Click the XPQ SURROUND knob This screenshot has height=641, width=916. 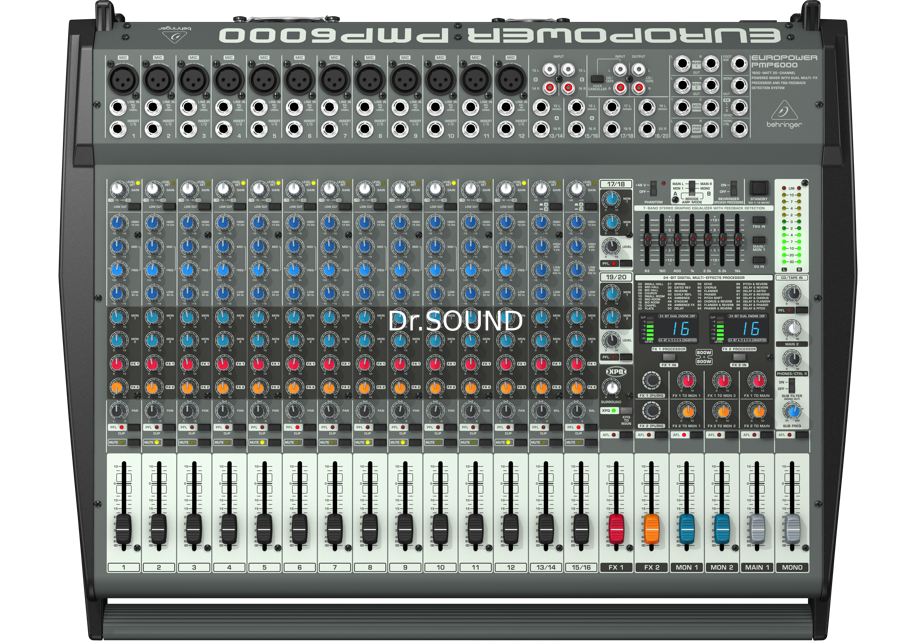coord(612,387)
